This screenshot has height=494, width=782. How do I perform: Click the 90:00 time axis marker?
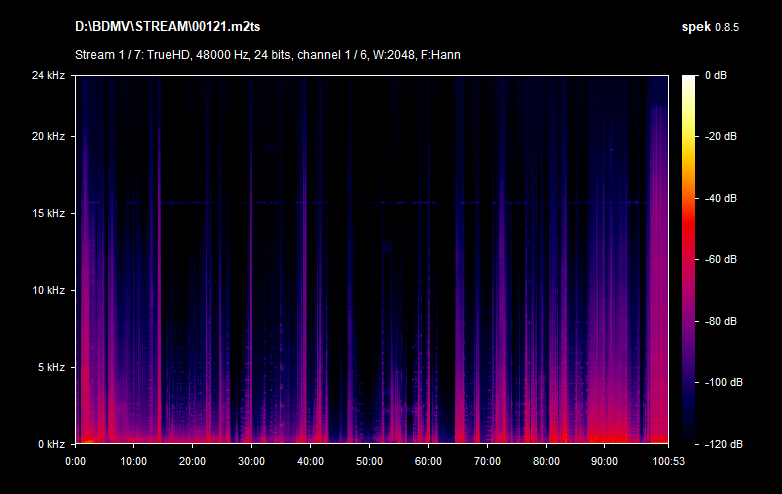pyautogui.click(x=604, y=462)
